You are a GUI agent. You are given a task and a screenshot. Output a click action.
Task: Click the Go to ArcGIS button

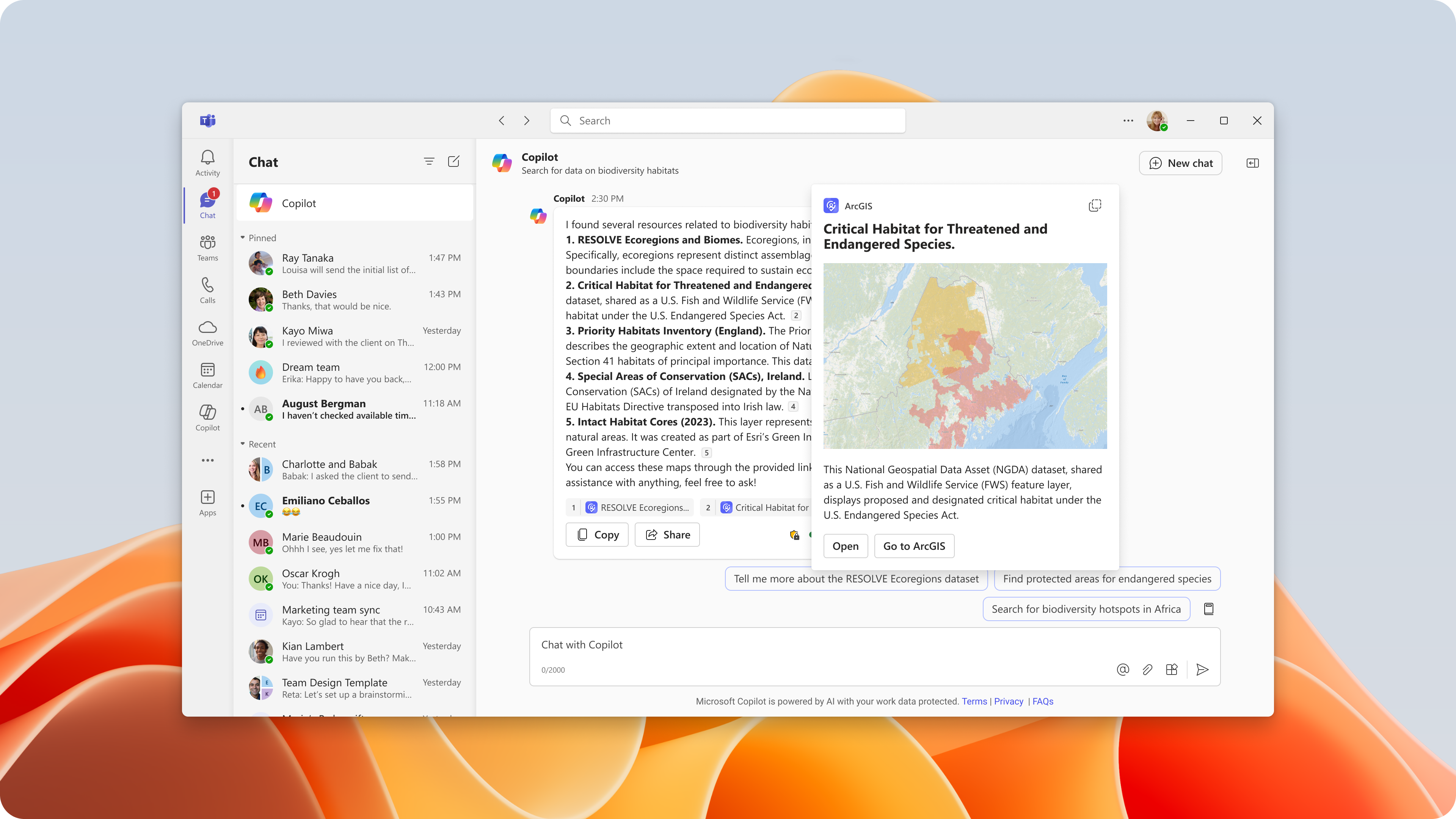(x=914, y=546)
